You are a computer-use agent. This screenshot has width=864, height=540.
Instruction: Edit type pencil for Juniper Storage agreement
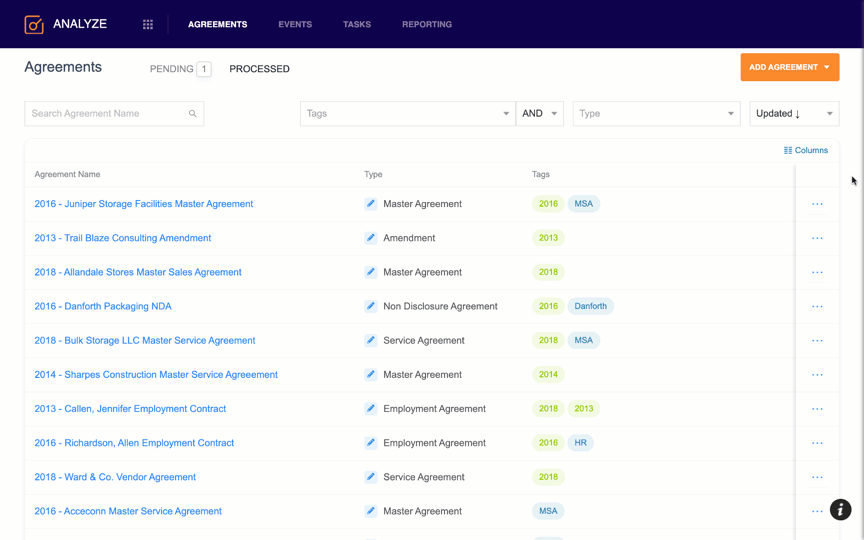click(x=371, y=204)
